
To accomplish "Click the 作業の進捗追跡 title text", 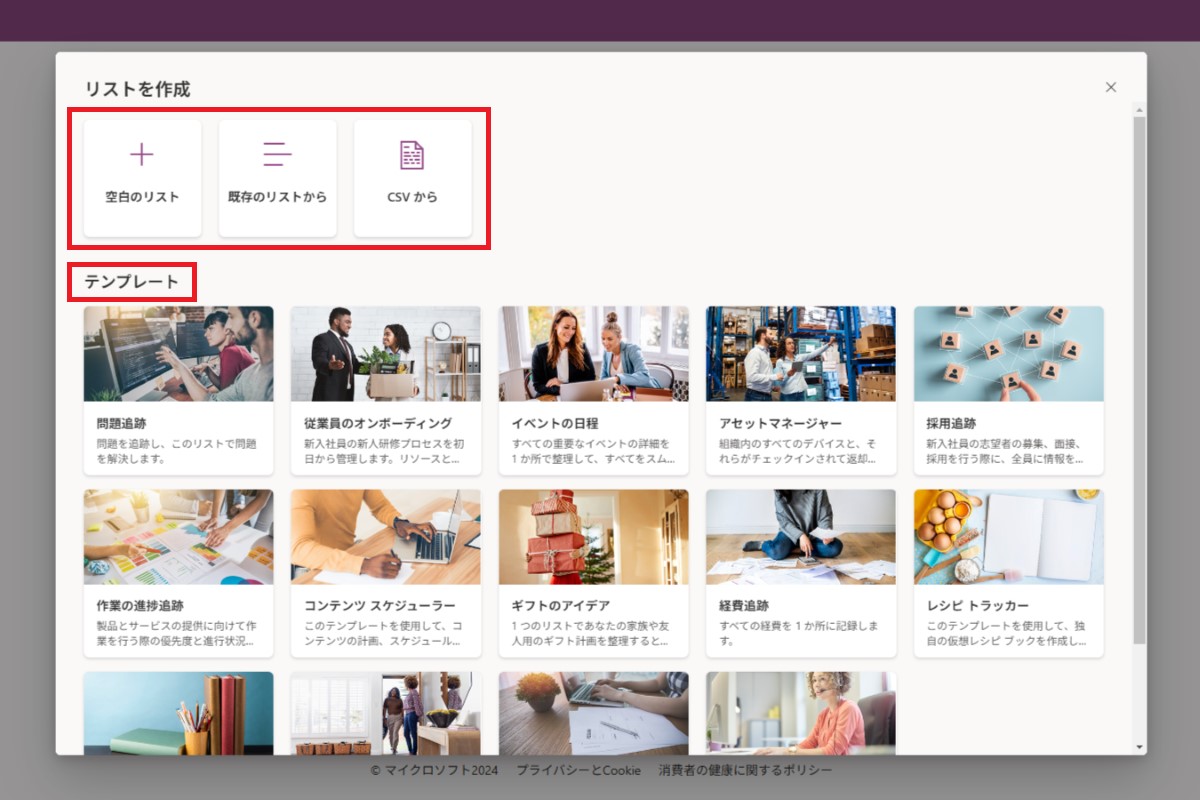I will coord(140,606).
